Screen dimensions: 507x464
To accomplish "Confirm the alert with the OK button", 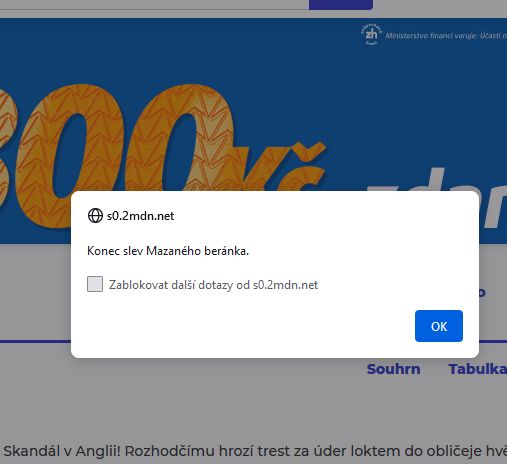I will tap(439, 326).
